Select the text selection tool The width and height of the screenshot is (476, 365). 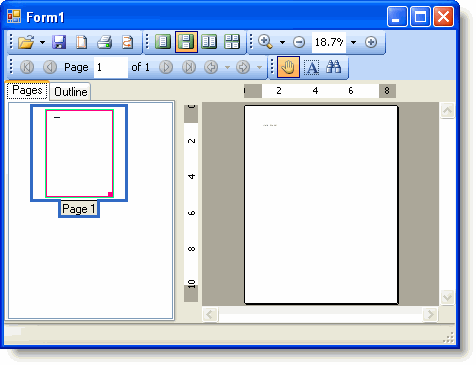312,67
